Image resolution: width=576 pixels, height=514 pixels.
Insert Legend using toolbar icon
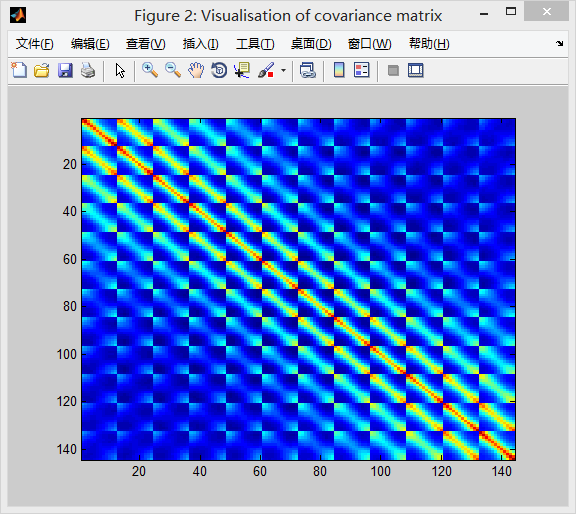coord(361,70)
